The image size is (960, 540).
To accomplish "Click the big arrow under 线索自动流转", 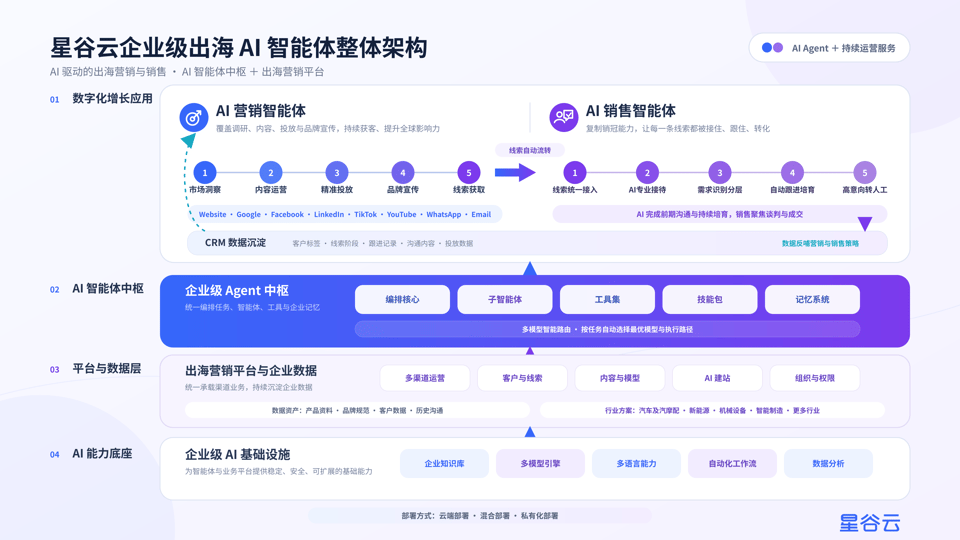I will coord(515,173).
